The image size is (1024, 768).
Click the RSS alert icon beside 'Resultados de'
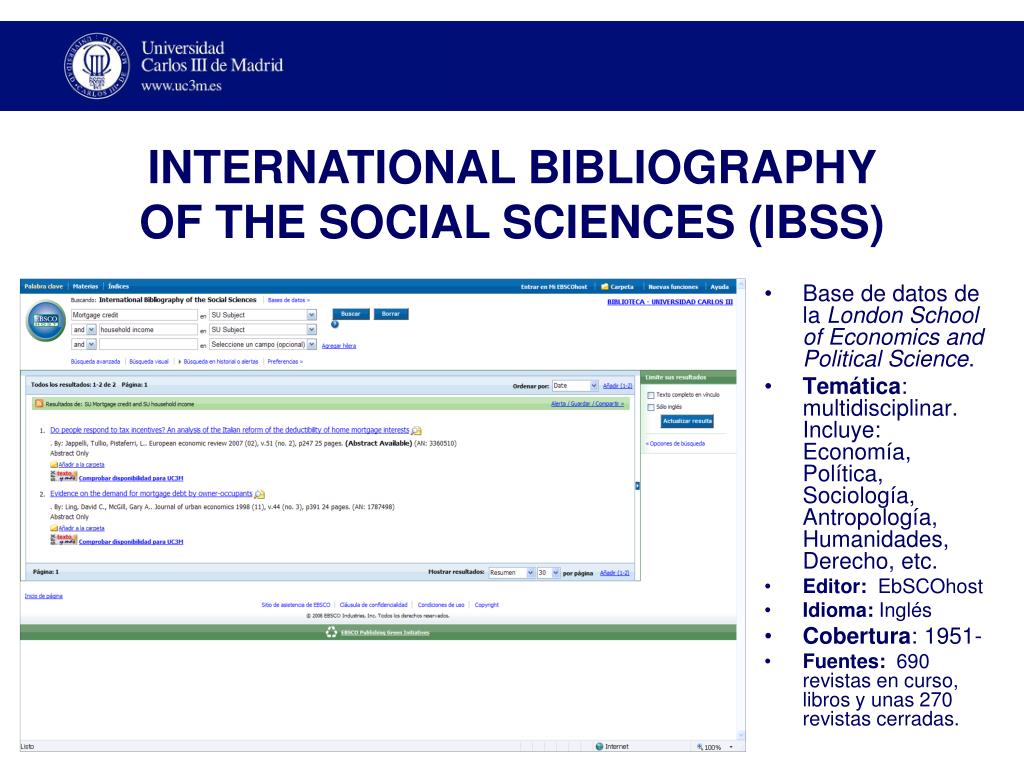pos(39,404)
